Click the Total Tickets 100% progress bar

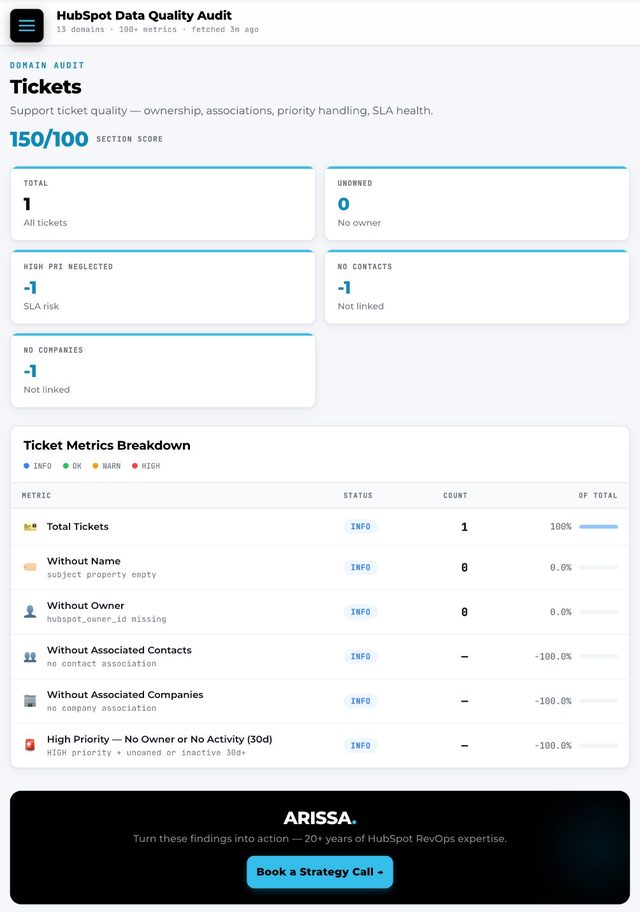pyautogui.click(x=598, y=527)
